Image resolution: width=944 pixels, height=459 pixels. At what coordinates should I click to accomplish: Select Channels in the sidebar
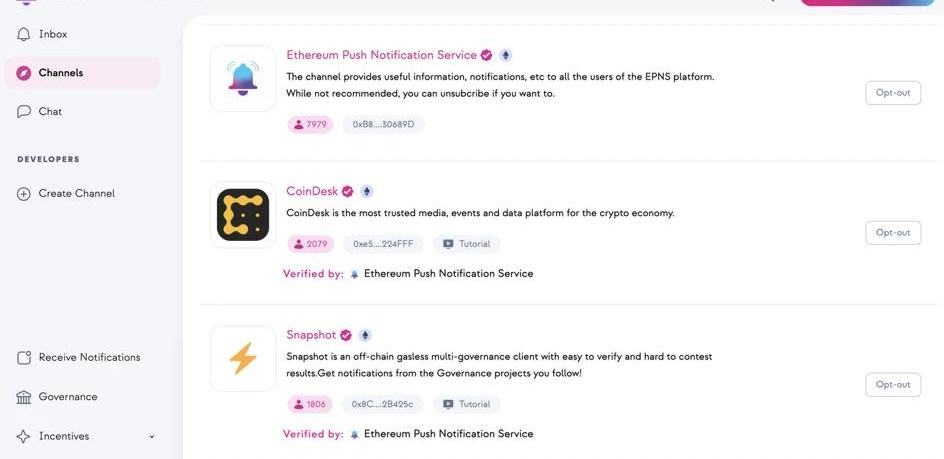point(60,73)
